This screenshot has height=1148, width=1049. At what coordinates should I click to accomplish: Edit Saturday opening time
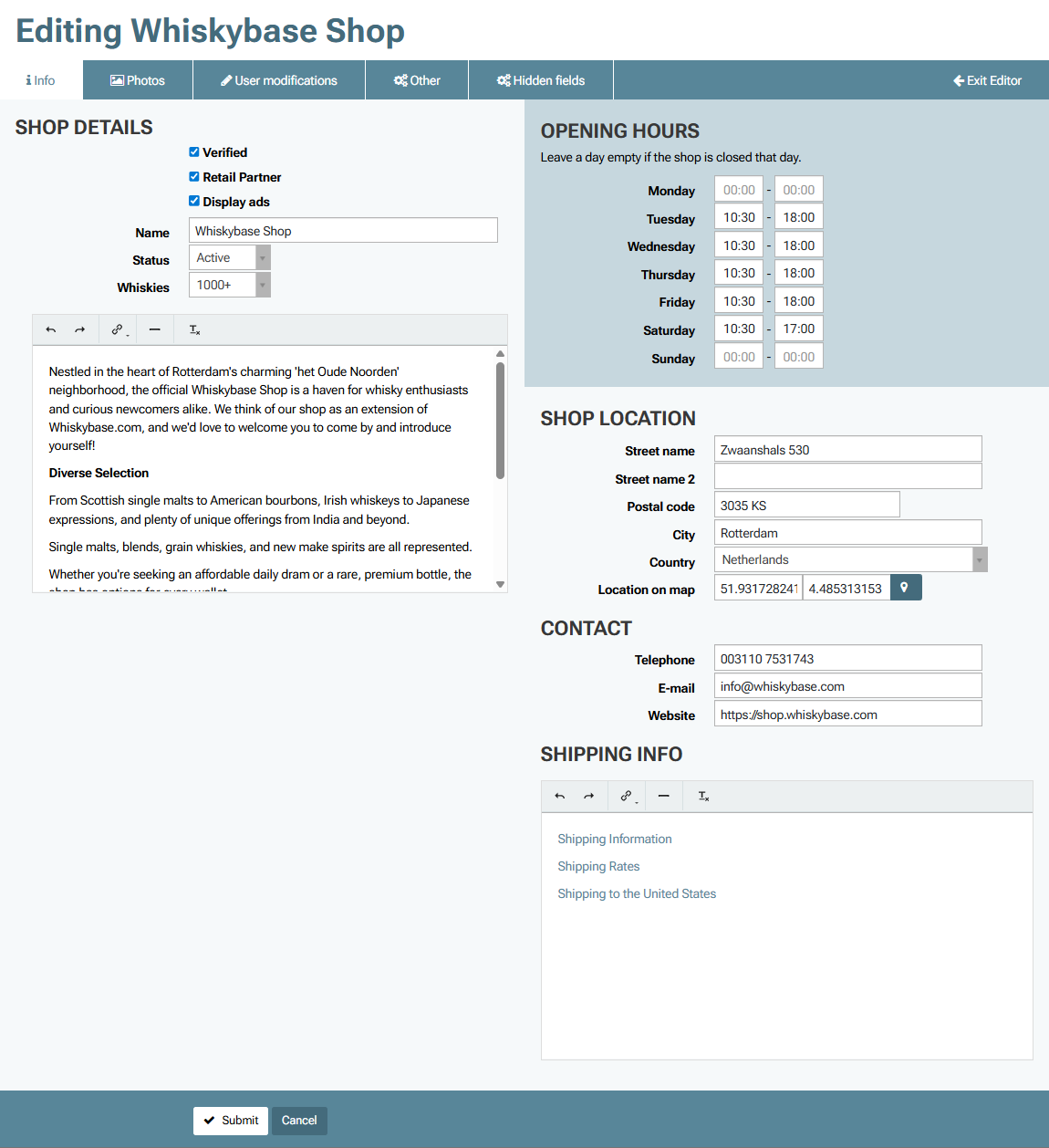pos(739,328)
